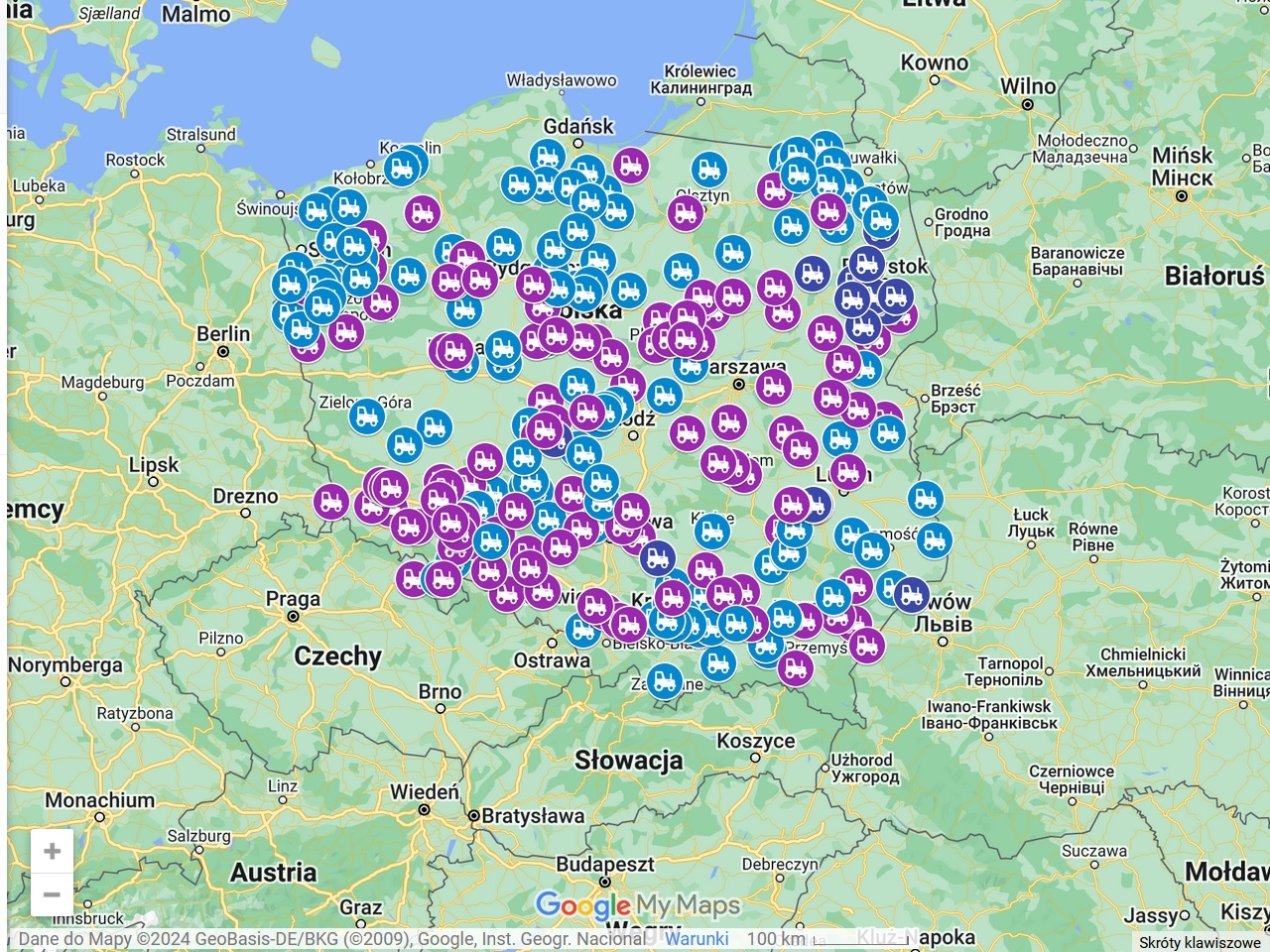Select dark blue tractor marker beside Lwów
This screenshot has width=1270, height=952.
pyautogui.click(x=911, y=594)
